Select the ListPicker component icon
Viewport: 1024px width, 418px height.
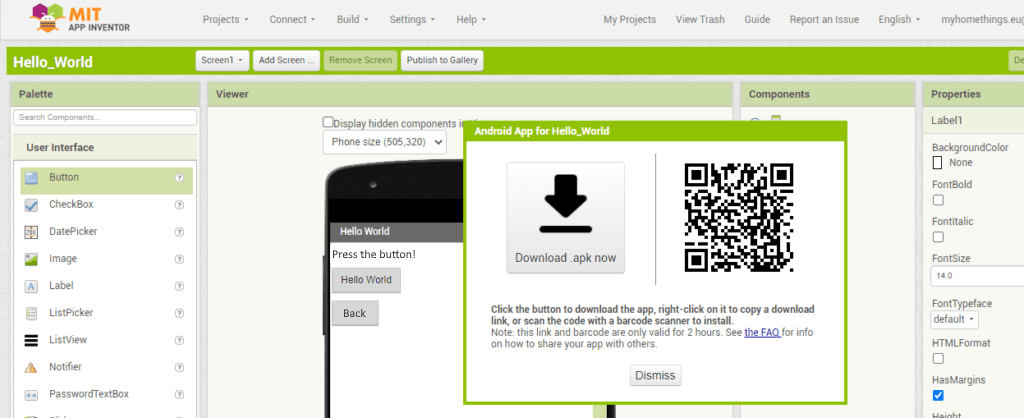pyautogui.click(x=31, y=314)
